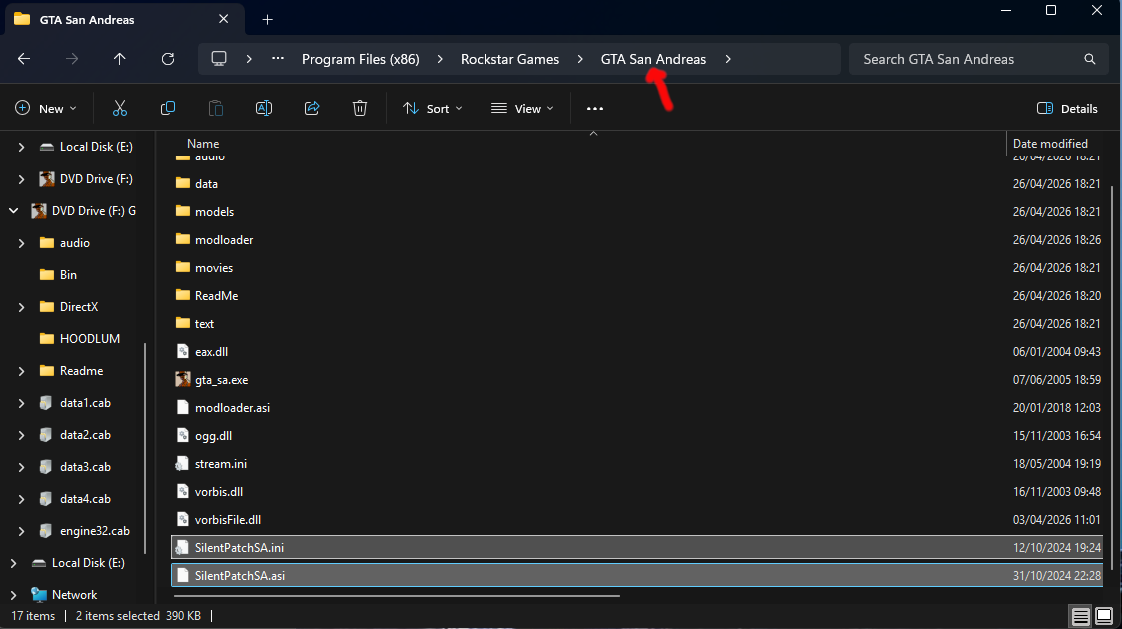Click Program Files (x86) breadcrumb
This screenshot has width=1122, height=629.
(x=361, y=59)
